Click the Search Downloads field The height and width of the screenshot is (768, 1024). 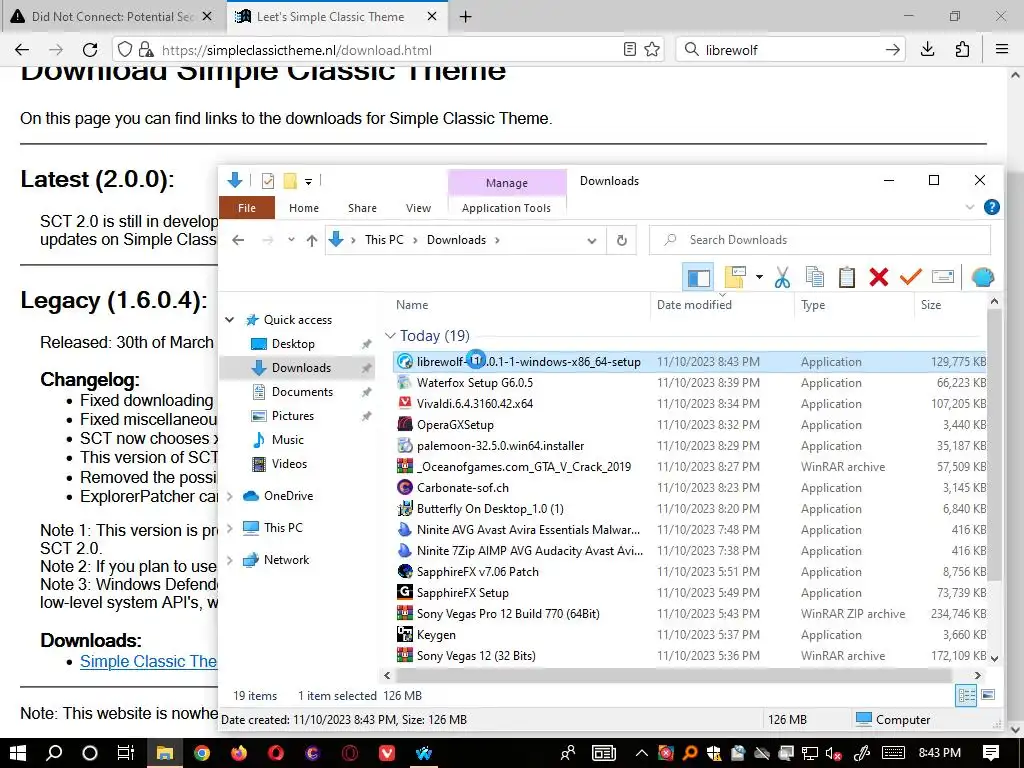[820, 240]
